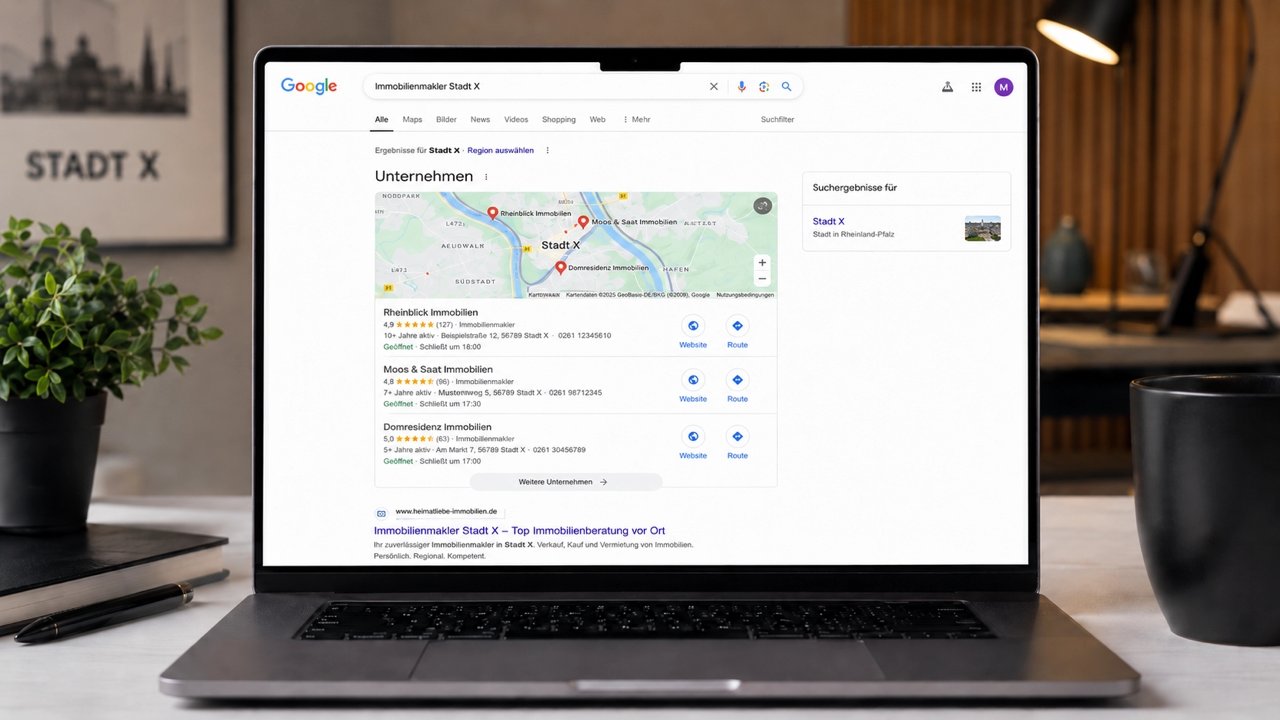The width and height of the screenshot is (1280, 720).
Task: Open Google Lens image search icon
Action: point(764,87)
